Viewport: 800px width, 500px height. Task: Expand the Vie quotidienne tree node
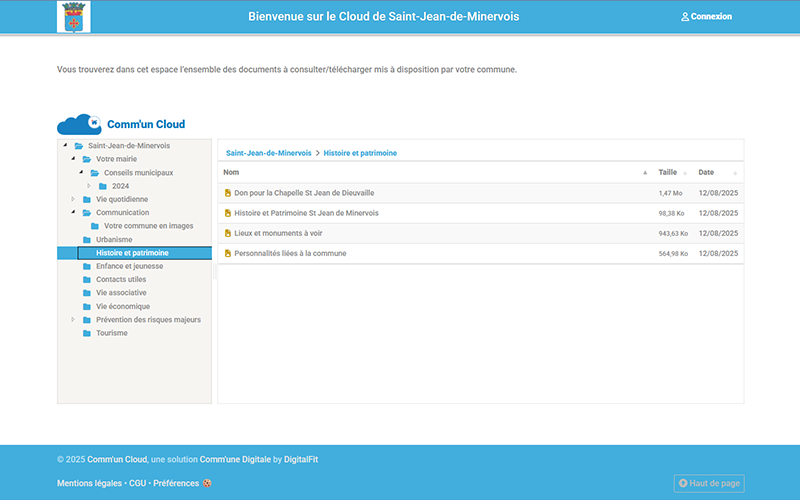73,199
